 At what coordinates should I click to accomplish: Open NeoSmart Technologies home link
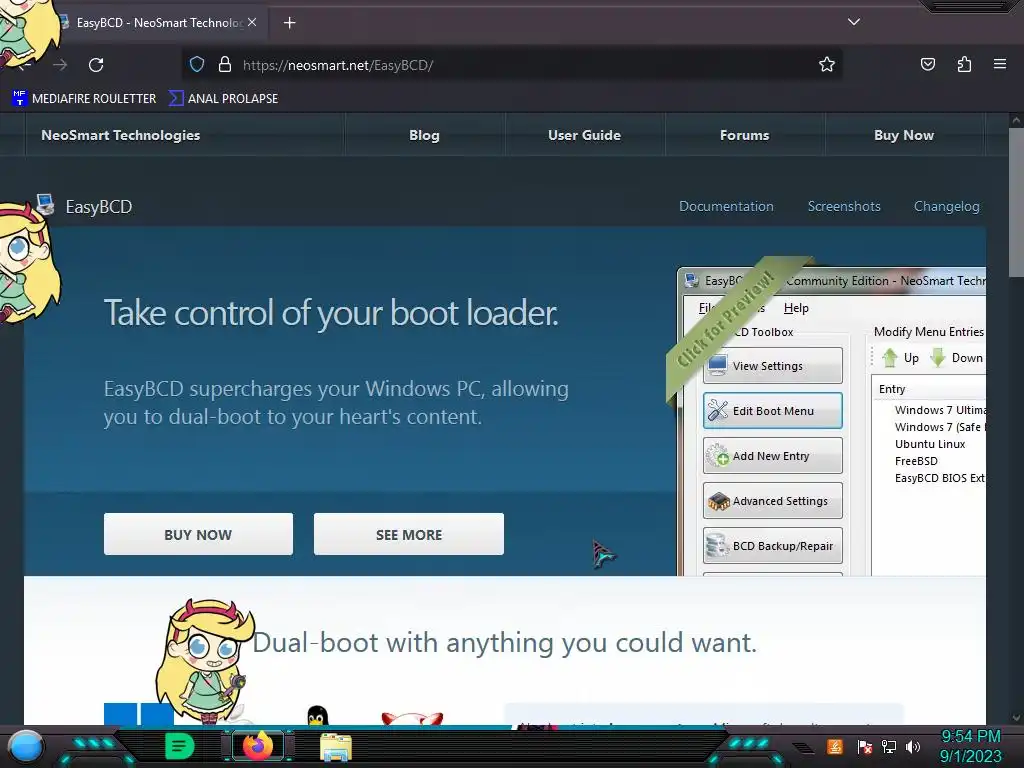(x=120, y=135)
